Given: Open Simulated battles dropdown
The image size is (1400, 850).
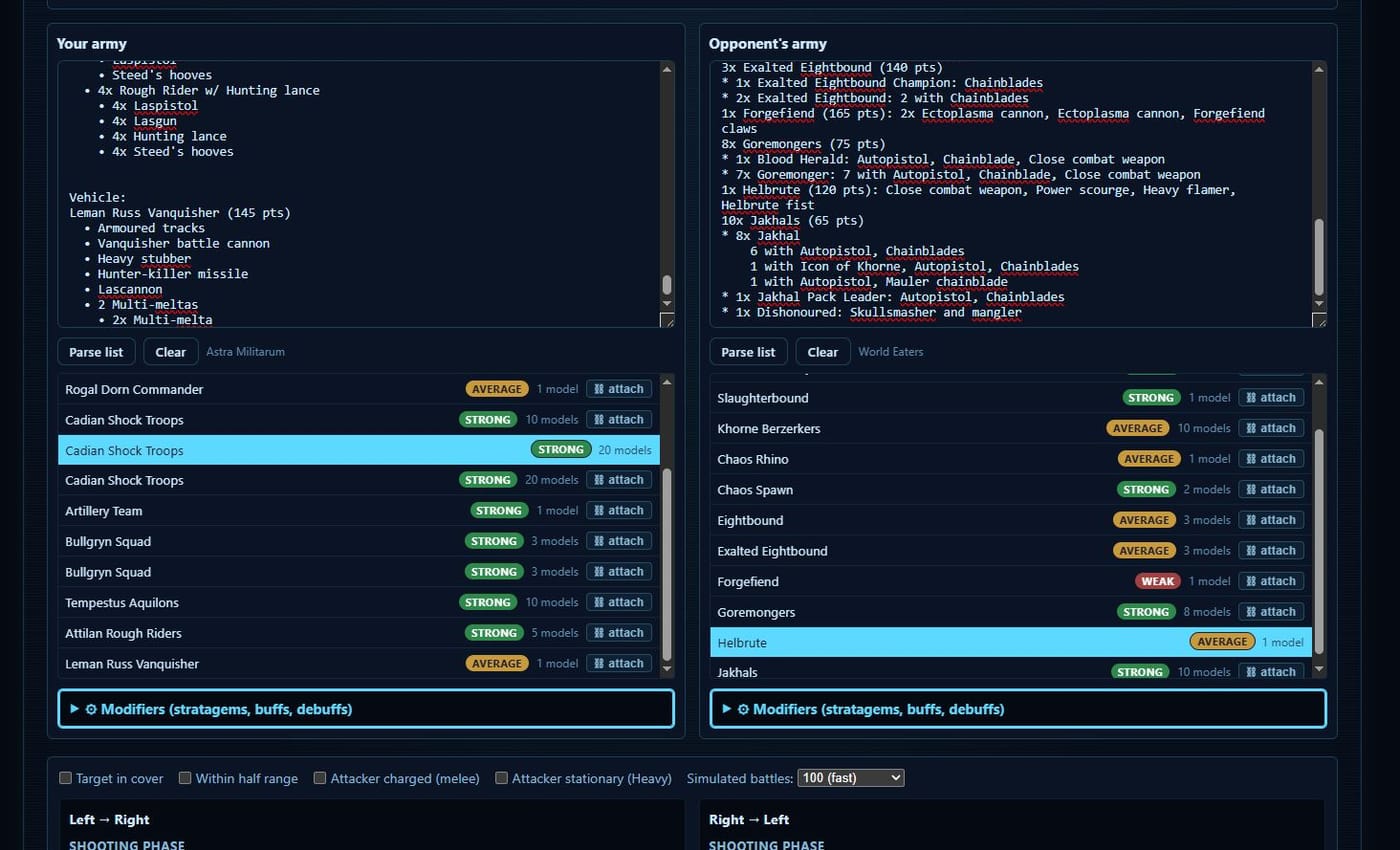Looking at the screenshot, I should pyautogui.click(x=851, y=777).
